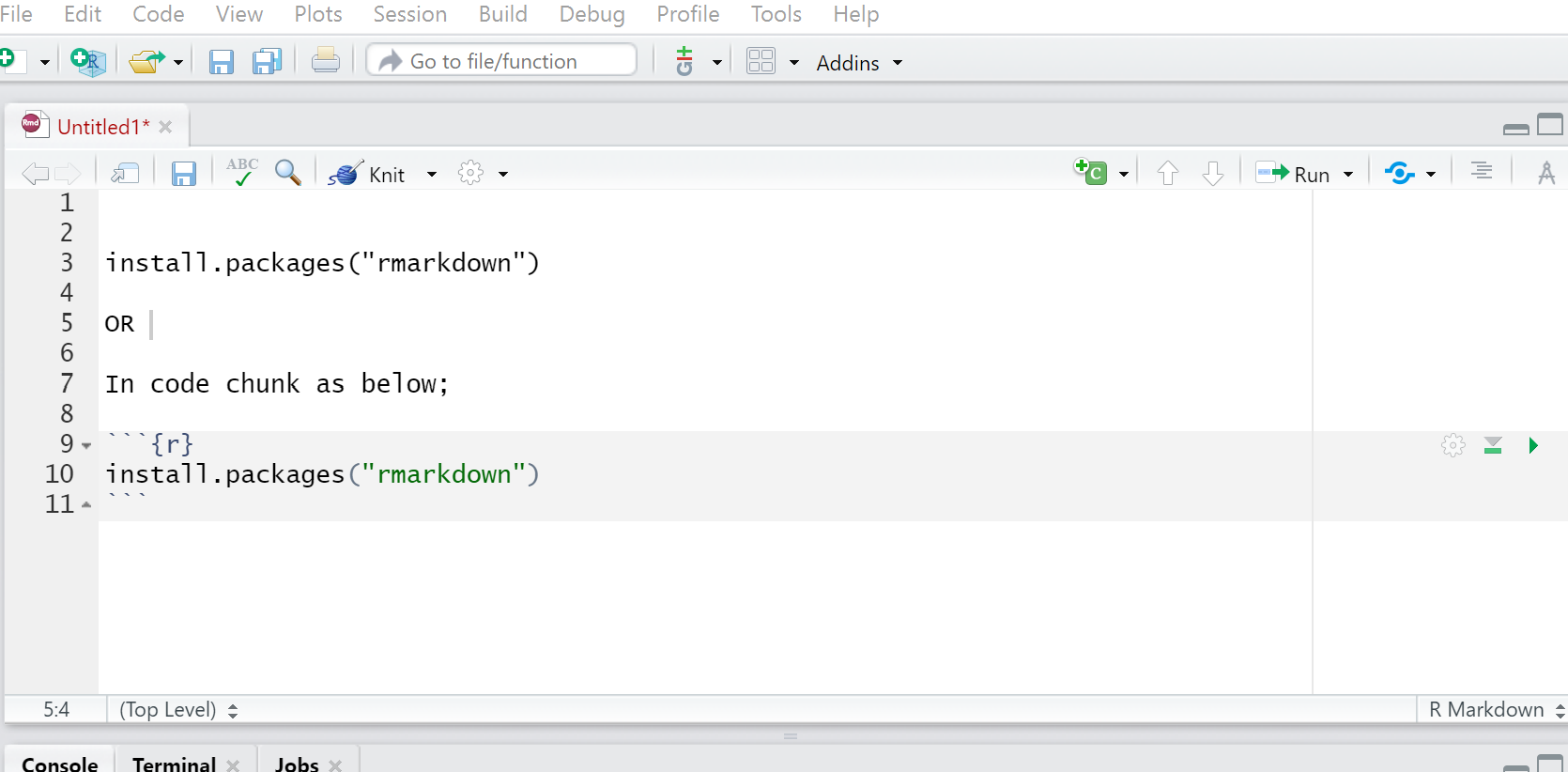Collapse the code chunk at line 9
1568x772 pixels.
86,445
